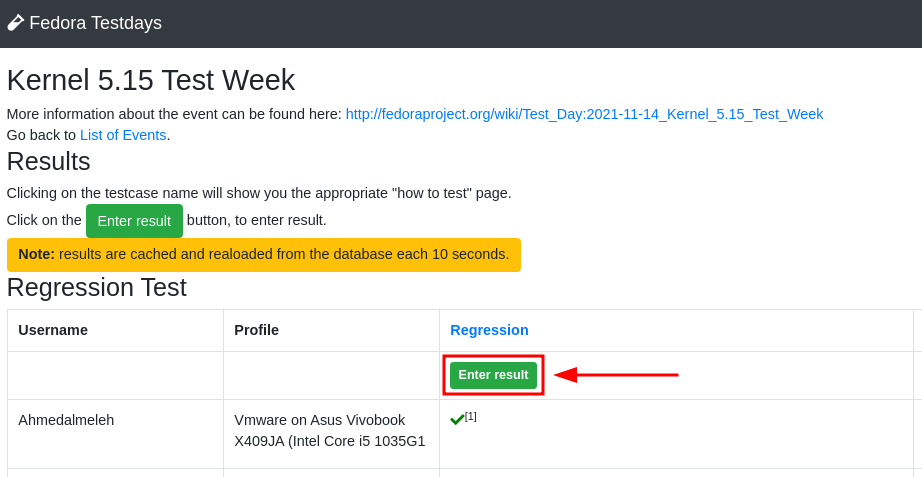Screen dimensions: 922x477
Task: Open the Fedora Testdays home link
Action: [95, 23]
